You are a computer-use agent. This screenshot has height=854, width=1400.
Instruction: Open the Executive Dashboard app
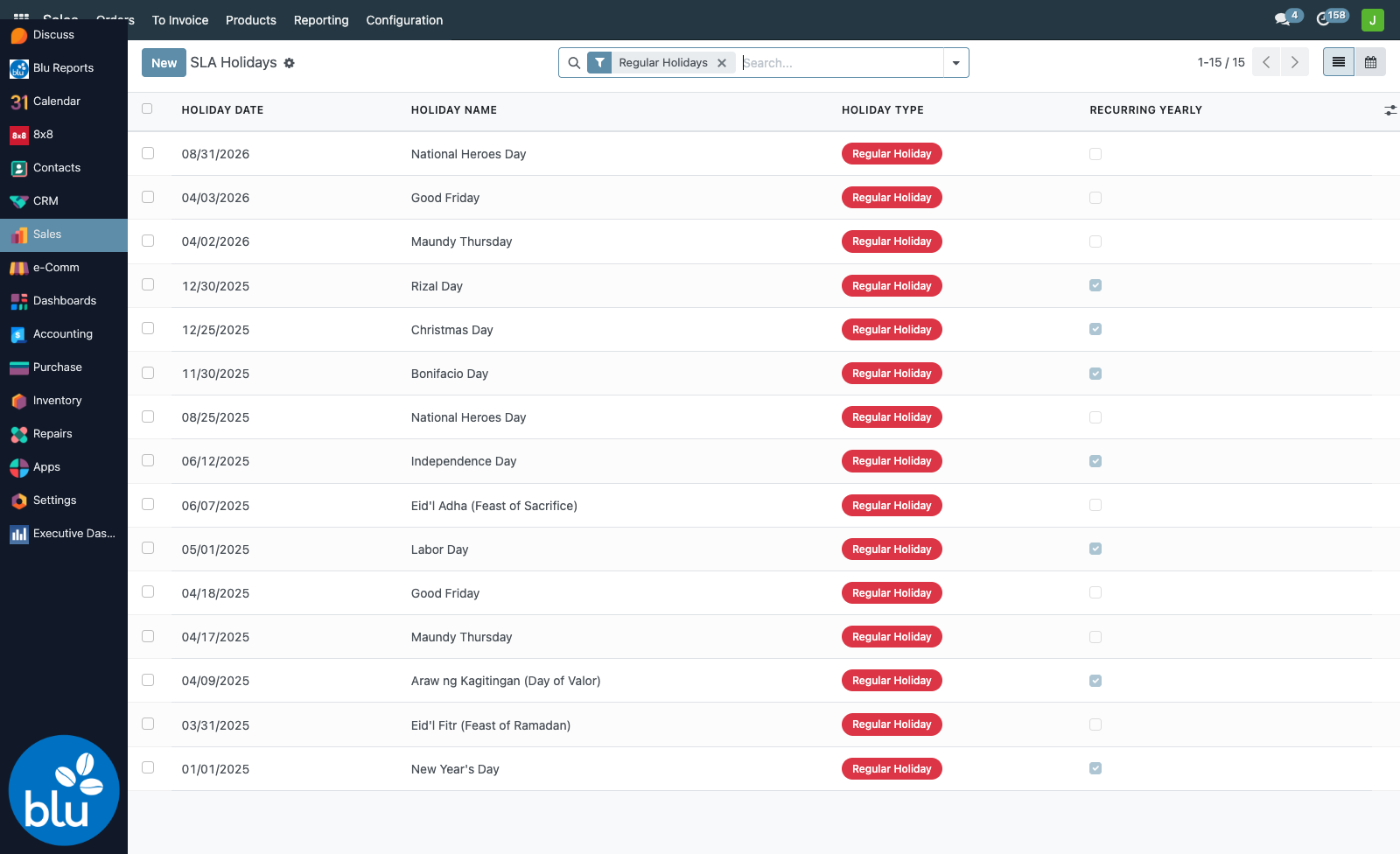[x=64, y=534]
